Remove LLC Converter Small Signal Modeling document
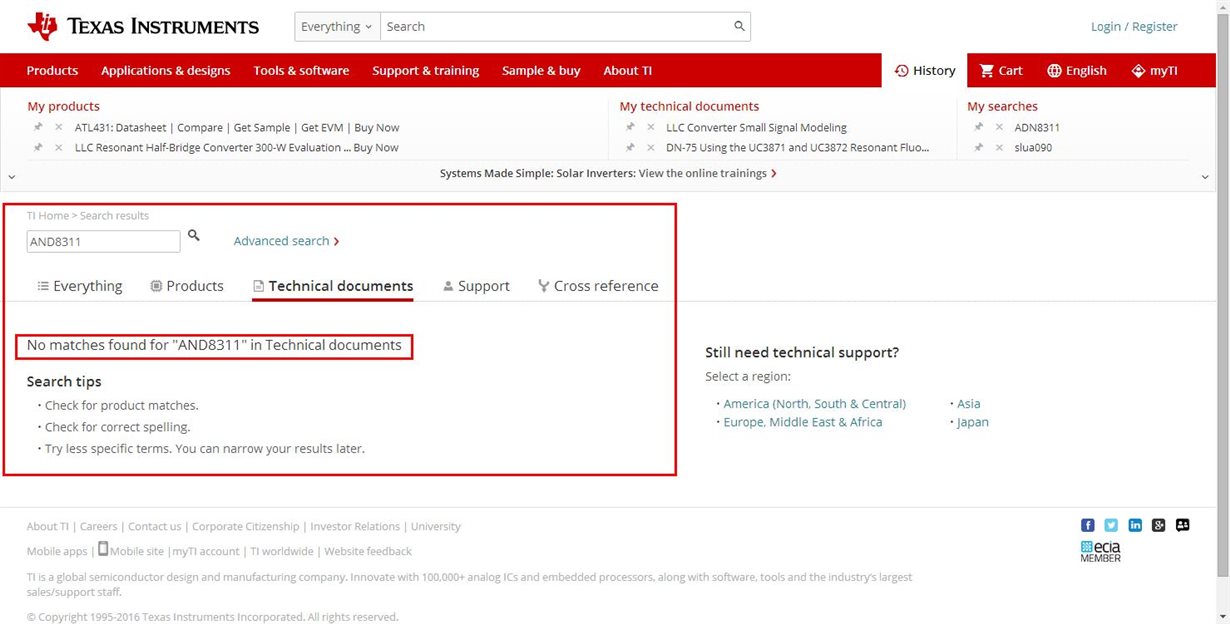 click(x=651, y=127)
